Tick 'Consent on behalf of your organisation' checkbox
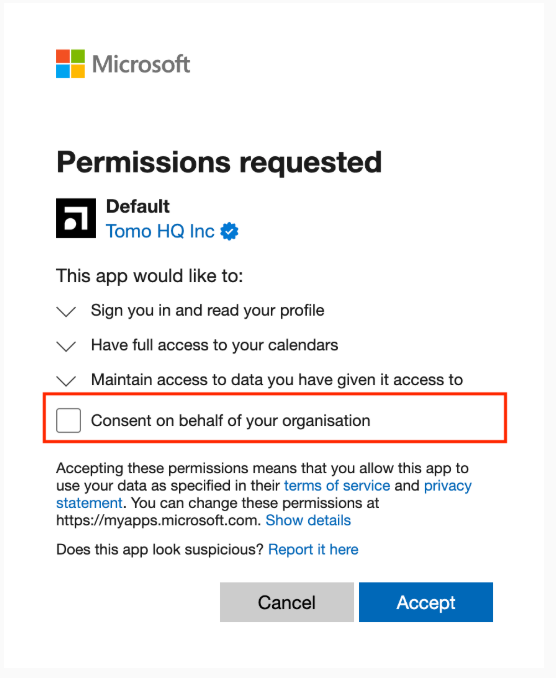The image size is (556, 678). point(68,420)
